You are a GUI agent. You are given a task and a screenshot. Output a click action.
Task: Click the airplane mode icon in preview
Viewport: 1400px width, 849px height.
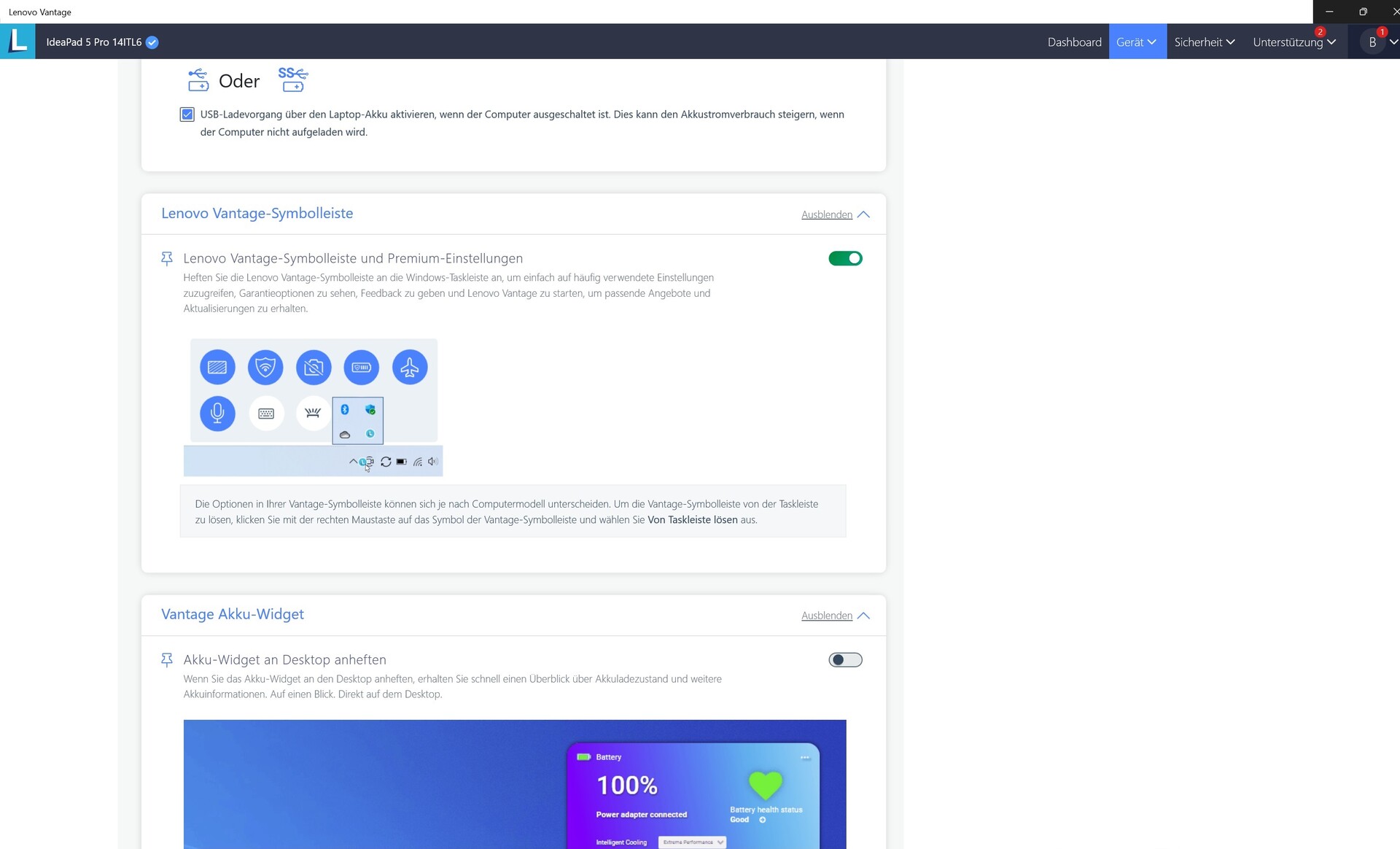[410, 368]
